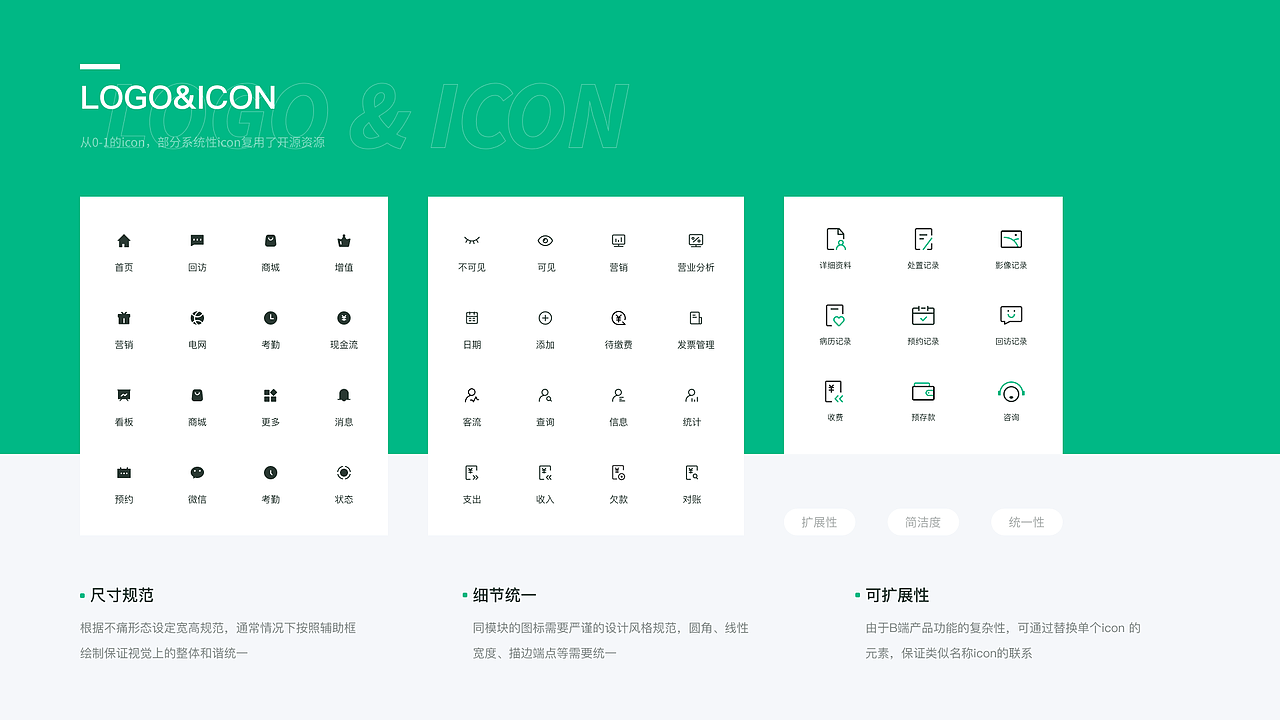Click the 扩展性 pill button

point(819,522)
